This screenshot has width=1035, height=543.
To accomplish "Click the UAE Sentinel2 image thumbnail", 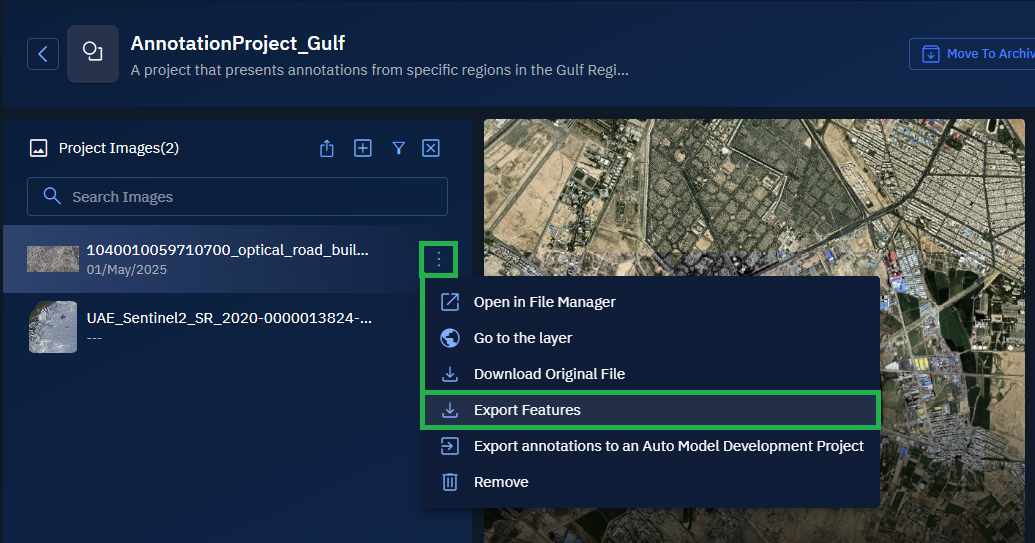I will coord(53,327).
